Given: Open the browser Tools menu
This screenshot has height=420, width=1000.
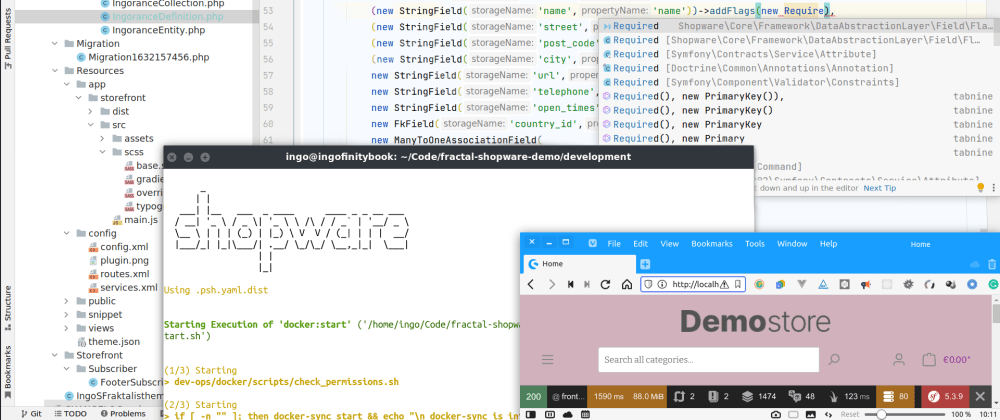Looking at the screenshot, I should (754, 243).
